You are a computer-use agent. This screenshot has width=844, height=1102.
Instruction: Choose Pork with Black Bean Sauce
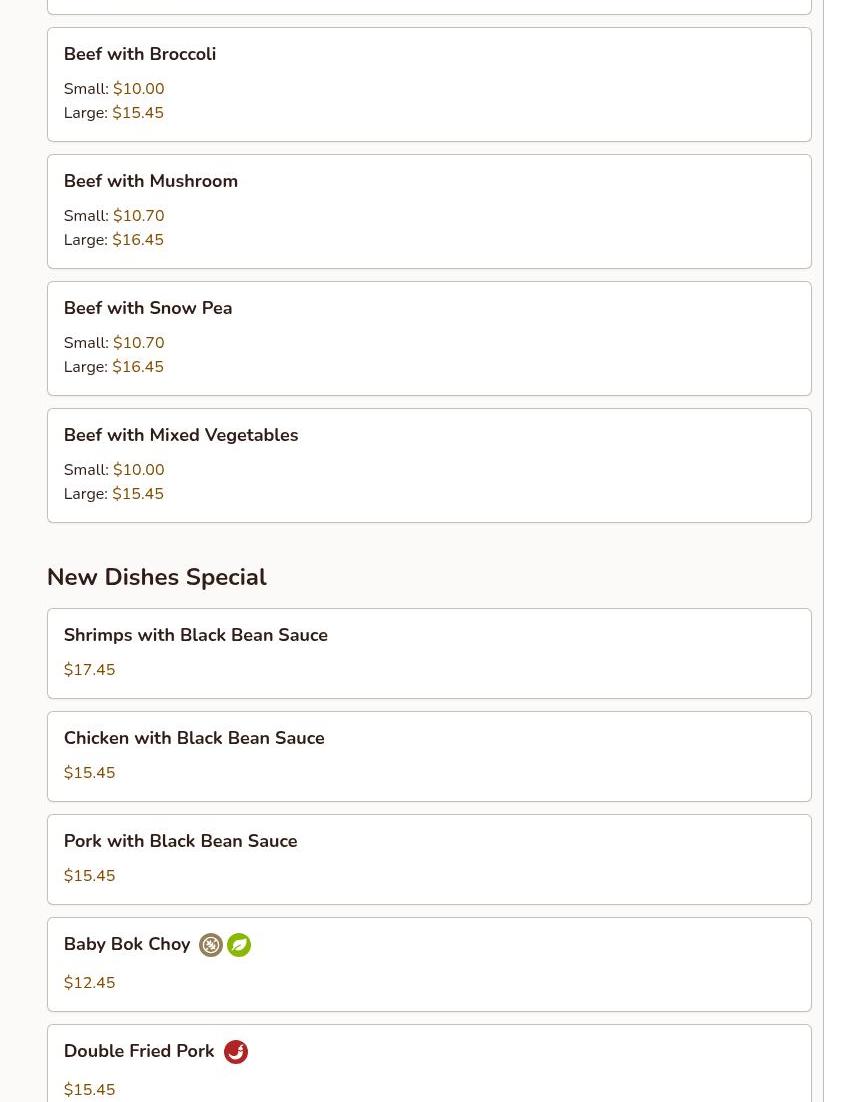[x=181, y=841]
